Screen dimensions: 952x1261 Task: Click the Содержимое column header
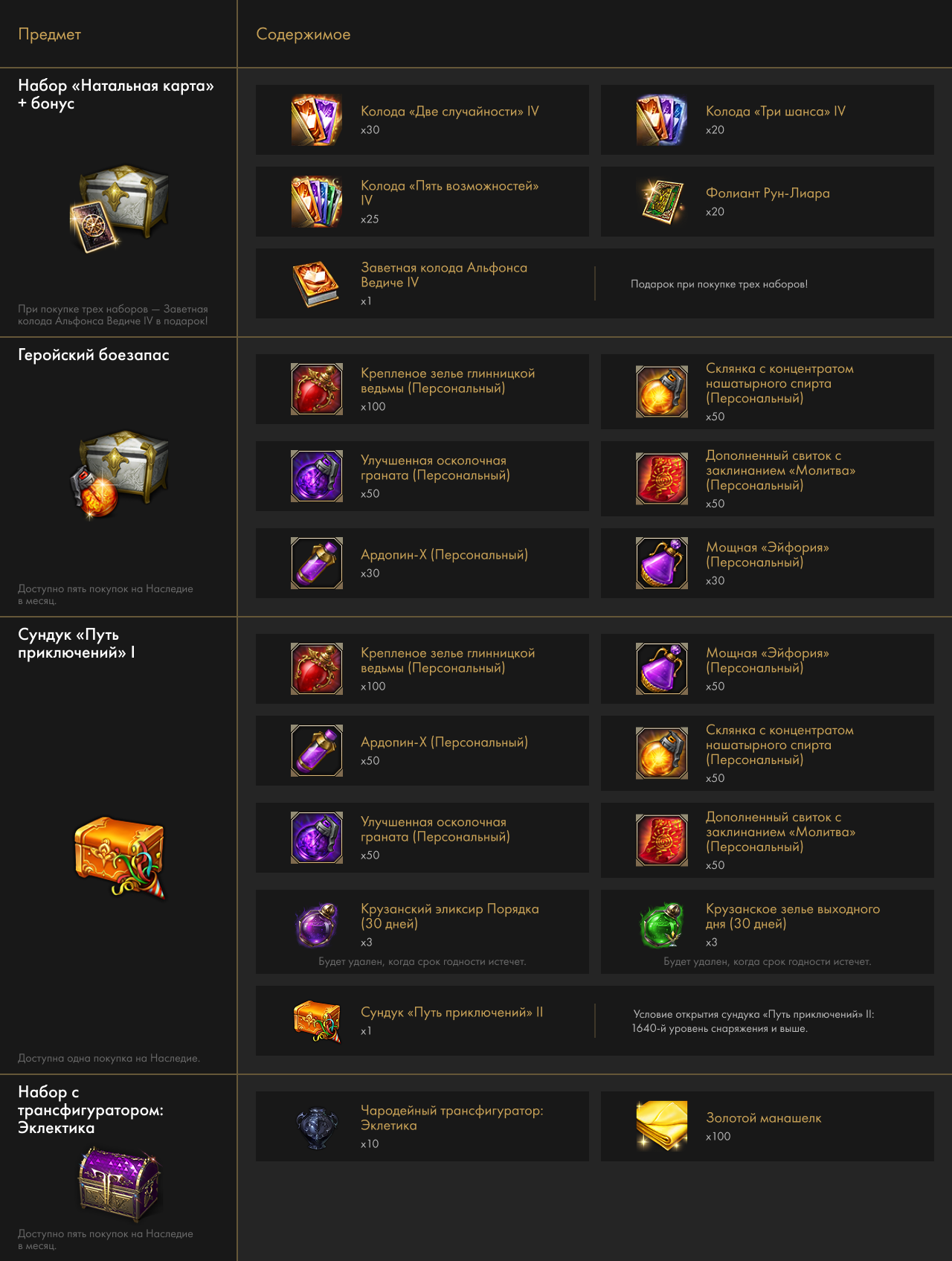coord(303,34)
